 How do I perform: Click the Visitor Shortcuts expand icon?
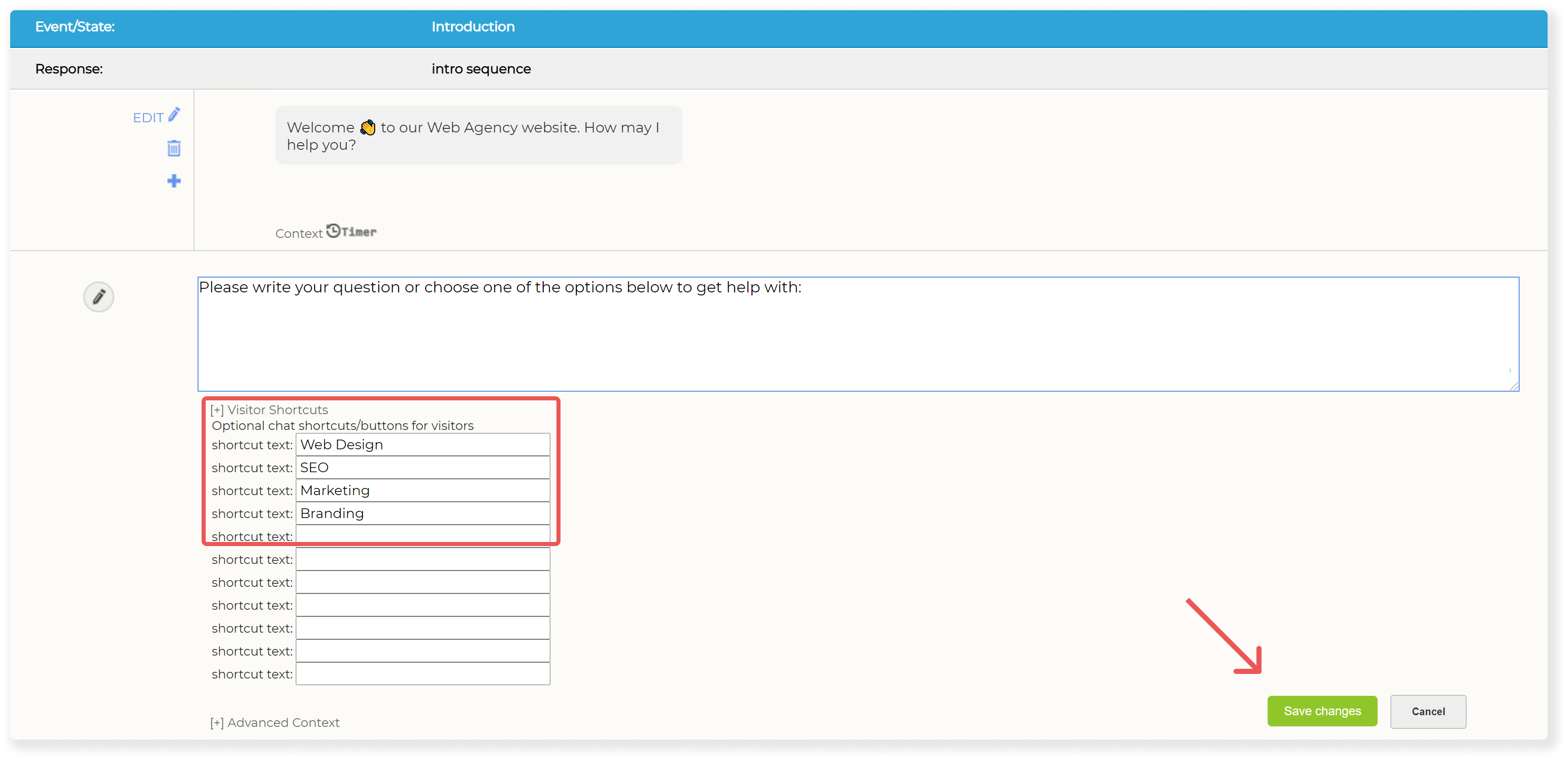(217, 409)
